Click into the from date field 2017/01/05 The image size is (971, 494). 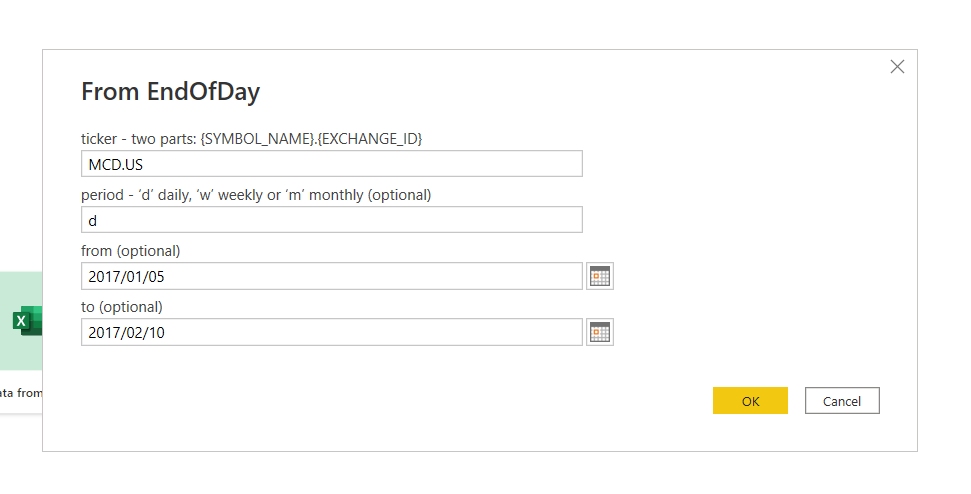tap(331, 276)
